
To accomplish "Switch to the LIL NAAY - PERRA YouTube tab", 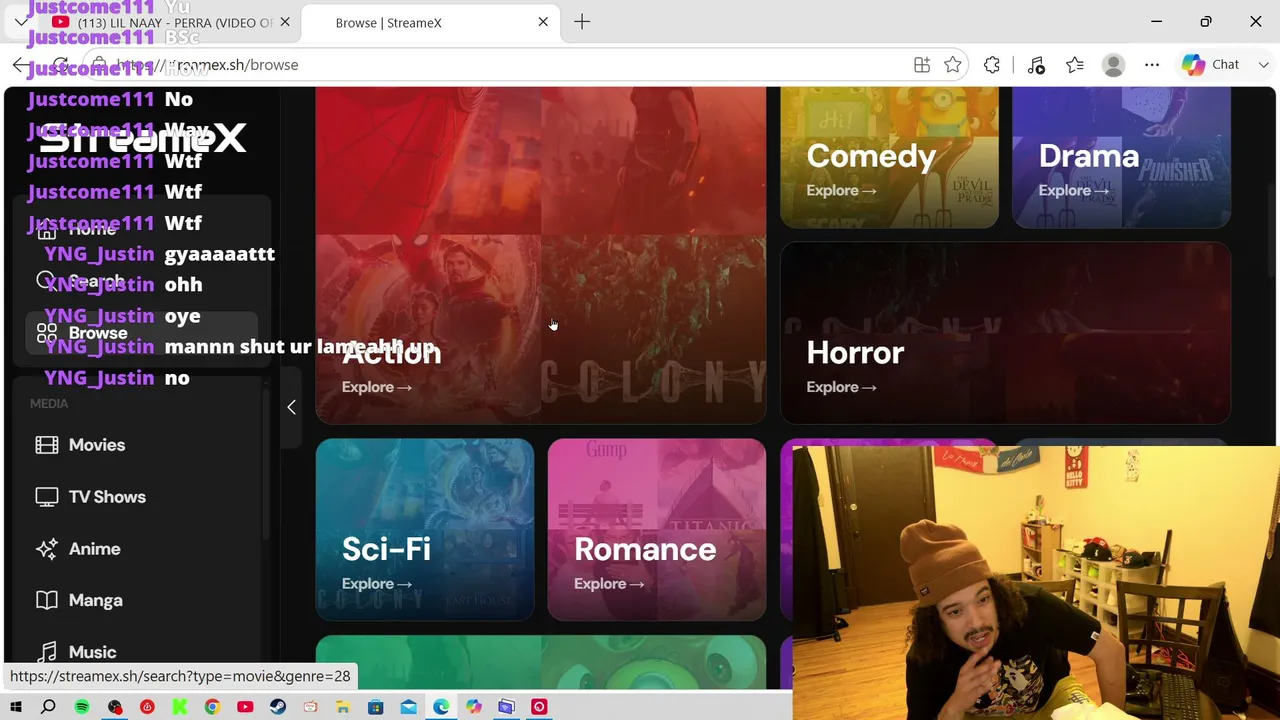I will [x=172, y=22].
